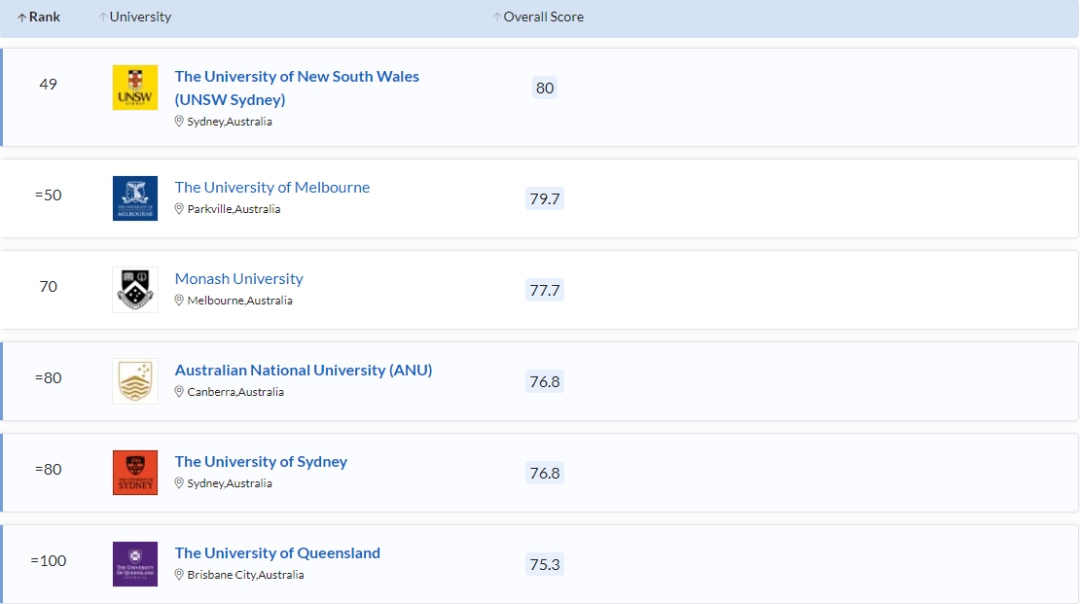This screenshot has height=604, width=1080.
Task: Click the University of Melbourne crest logo
Action: pos(135,198)
